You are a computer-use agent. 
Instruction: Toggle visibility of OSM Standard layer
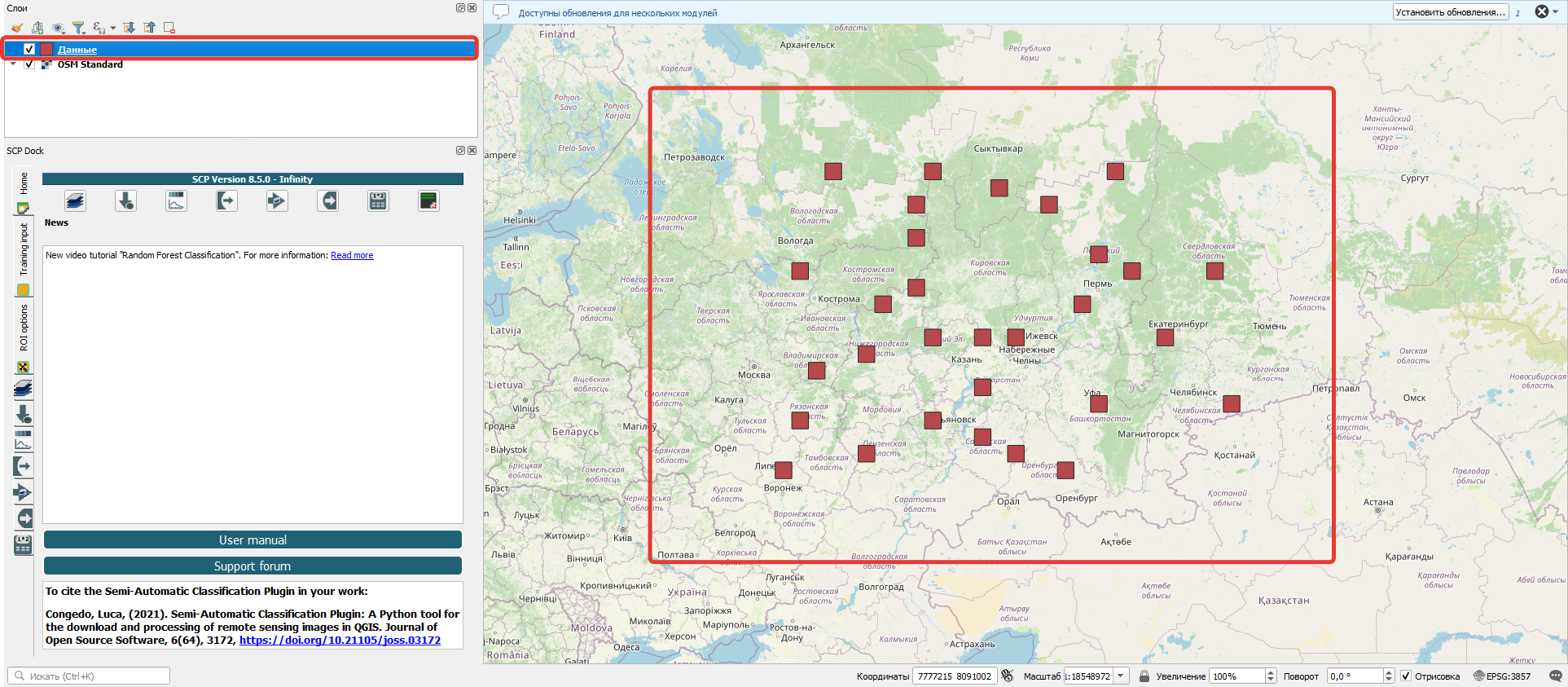(29, 64)
